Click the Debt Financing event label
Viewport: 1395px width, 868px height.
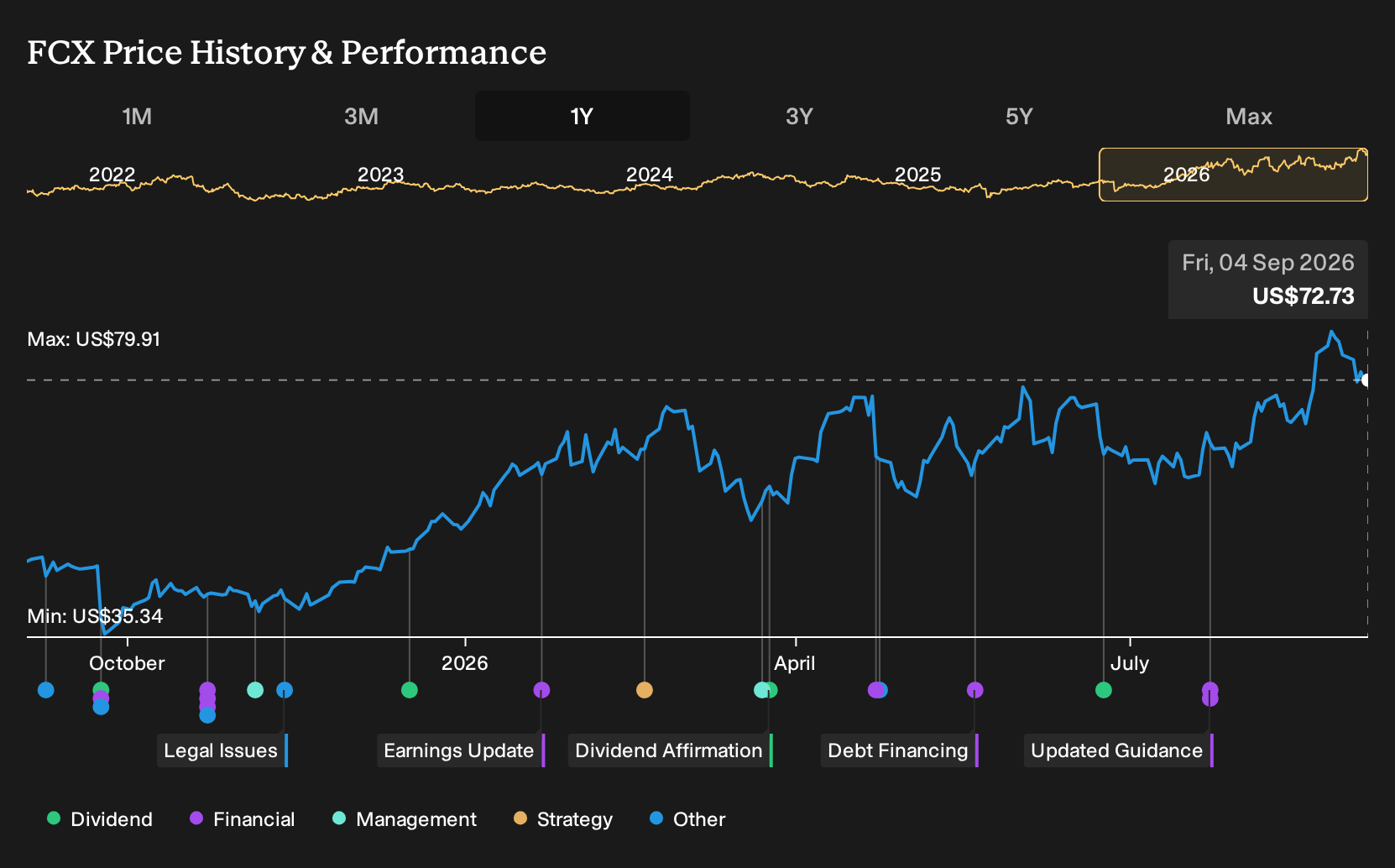(x=900, y=750)
